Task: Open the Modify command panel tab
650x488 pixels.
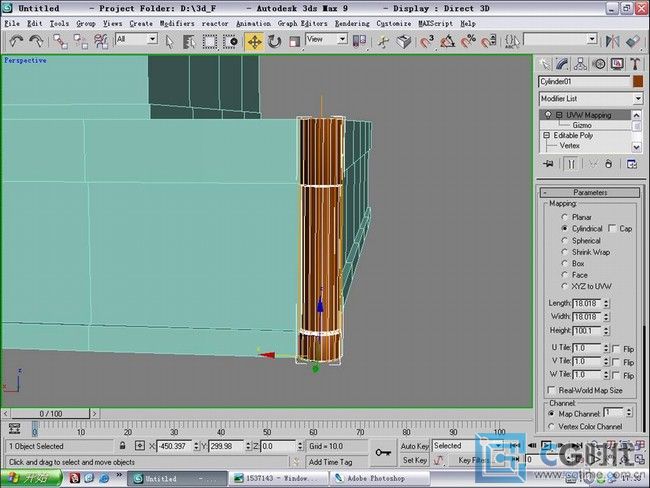Action: coord(562,64)
